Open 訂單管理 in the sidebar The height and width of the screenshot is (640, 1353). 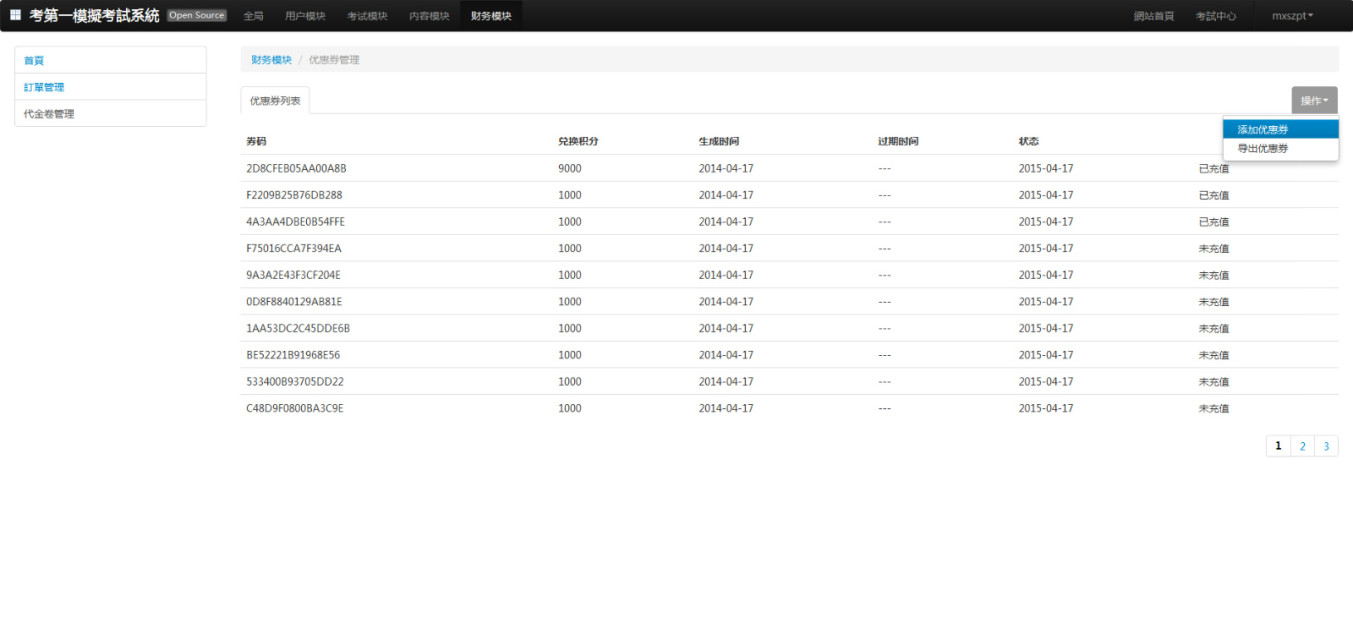[x=44, y=87]
